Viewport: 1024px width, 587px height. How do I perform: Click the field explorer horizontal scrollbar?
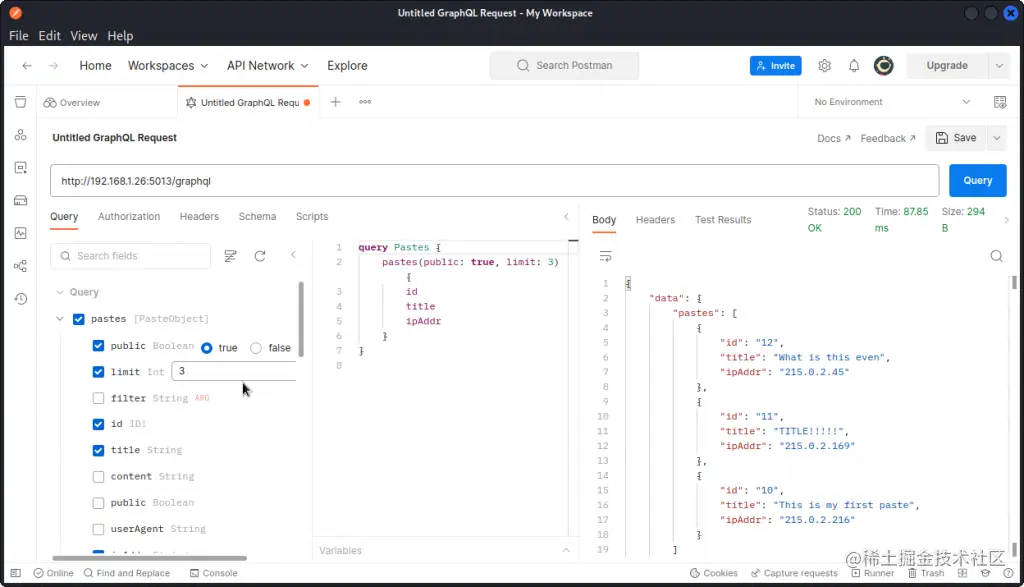pyautogui.click(x=150, y=558)
